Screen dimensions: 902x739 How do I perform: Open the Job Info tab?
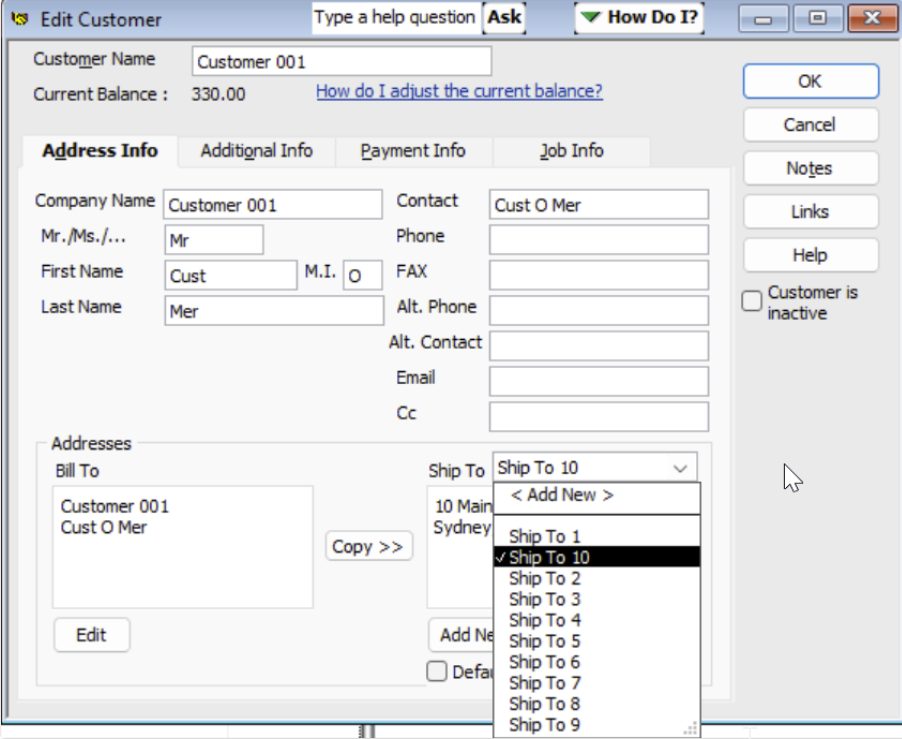571,151
